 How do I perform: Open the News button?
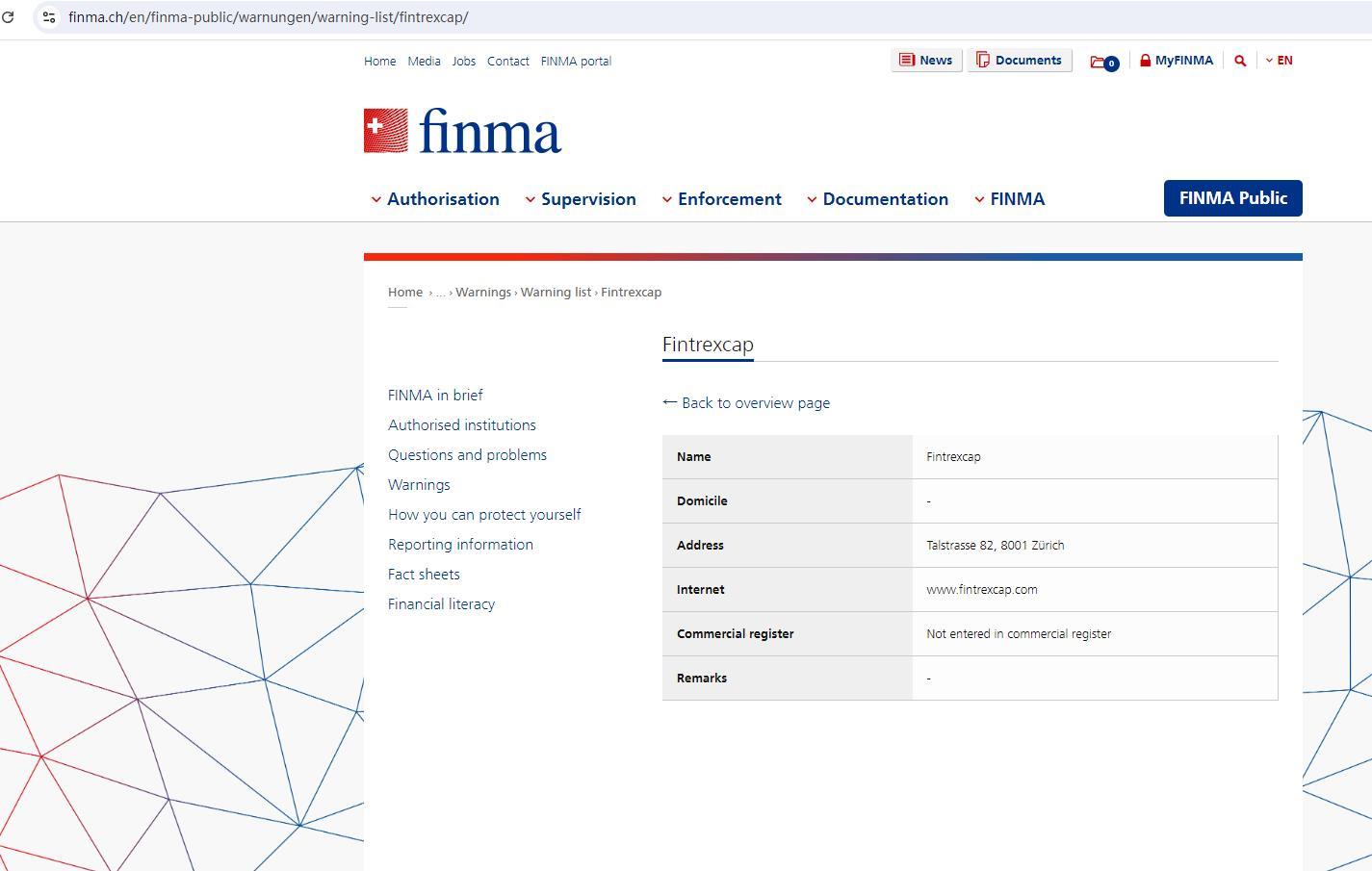coord(925,61)
